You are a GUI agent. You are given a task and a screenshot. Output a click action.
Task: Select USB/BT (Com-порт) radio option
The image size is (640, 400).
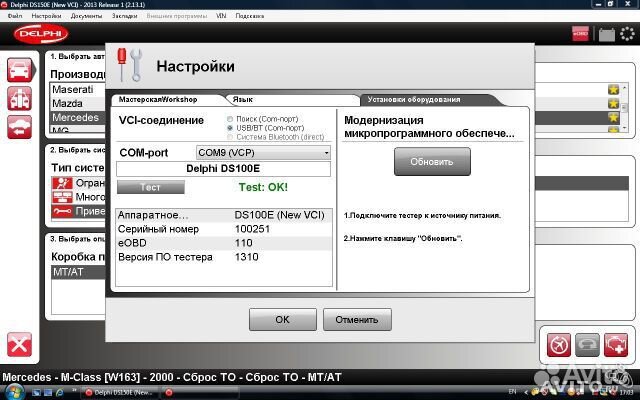coord(230,128)
